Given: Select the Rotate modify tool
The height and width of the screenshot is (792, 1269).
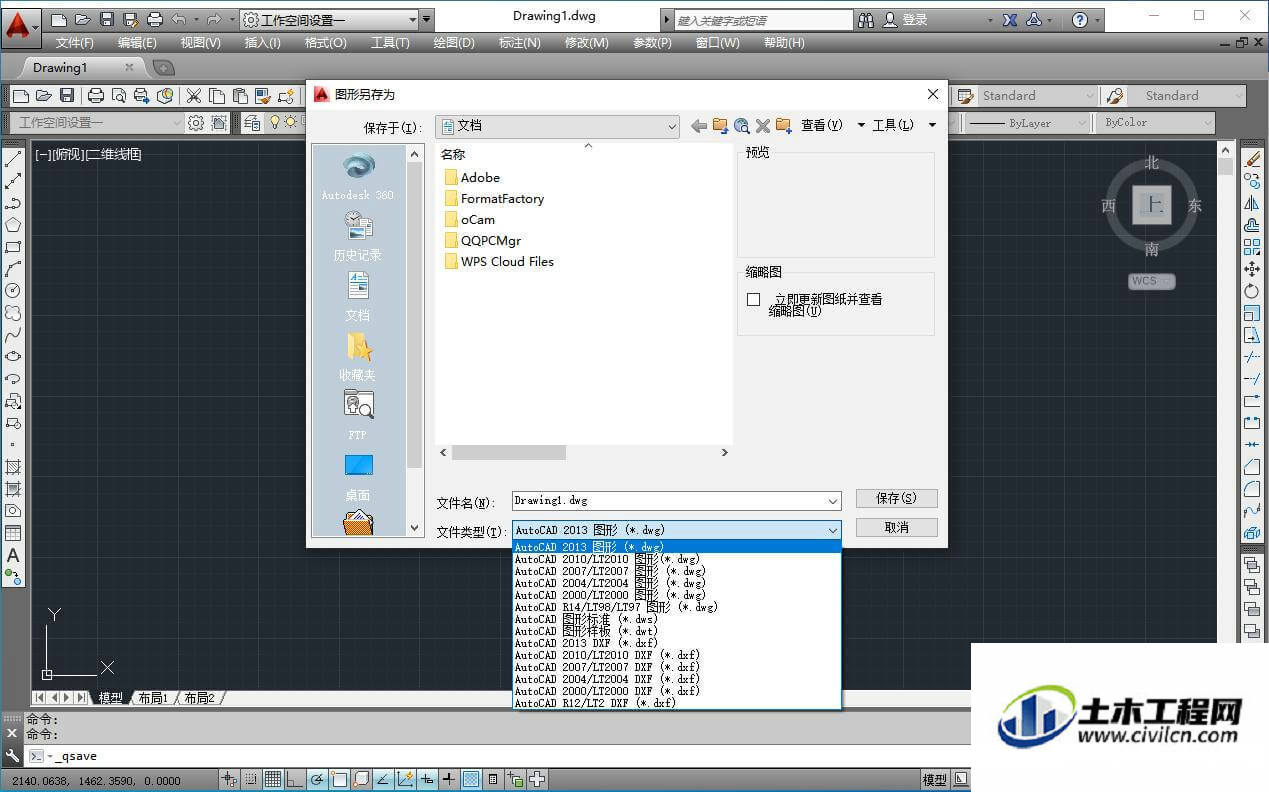Looking at the screenshot, I should pyautogui.click(x=1252, y=291).
